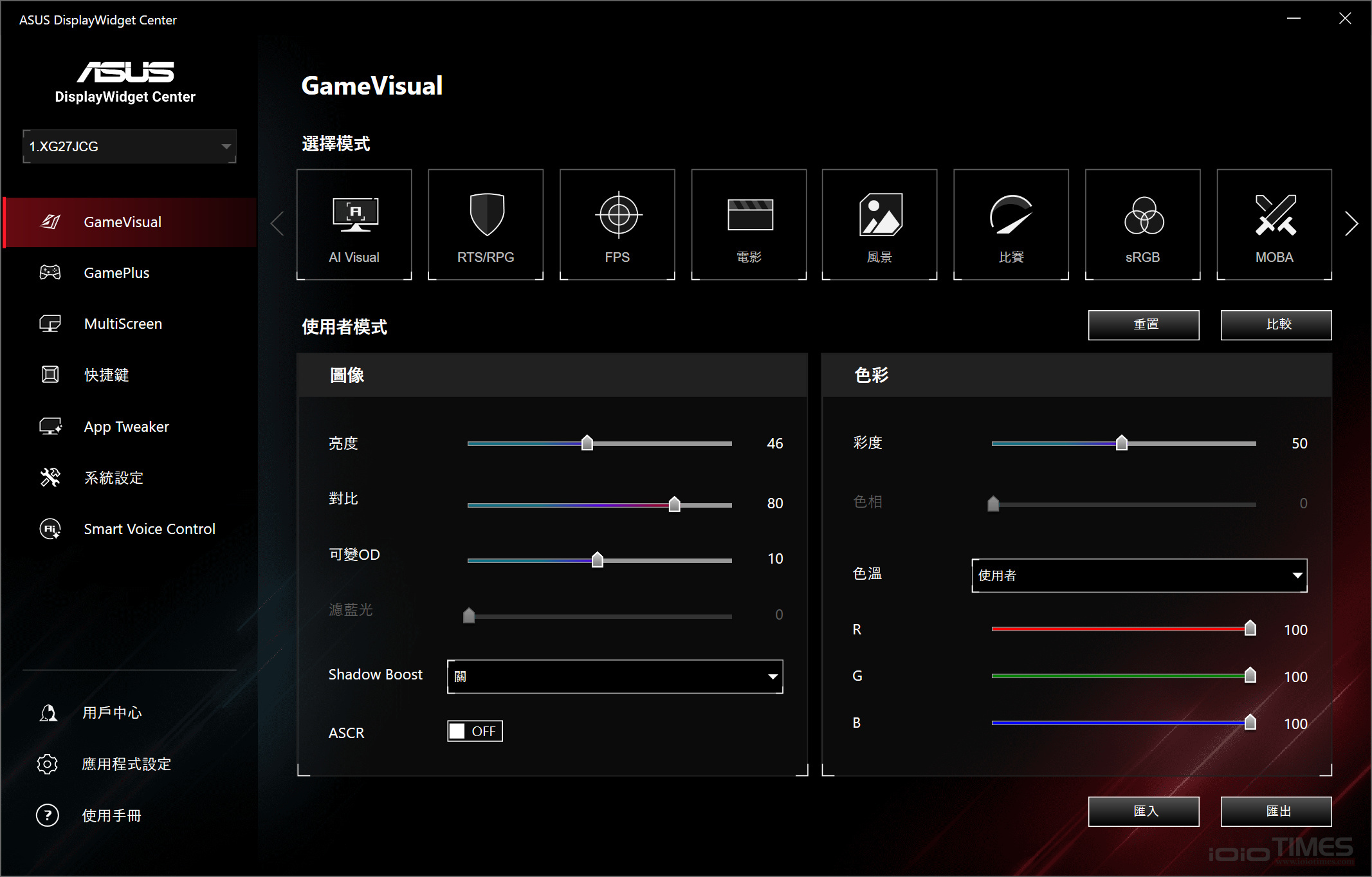Open the monitor selection dropdown 1.XG27JCG
Image resolution: width=1372 pixels, height=877 pixels.
click(129, 146)
